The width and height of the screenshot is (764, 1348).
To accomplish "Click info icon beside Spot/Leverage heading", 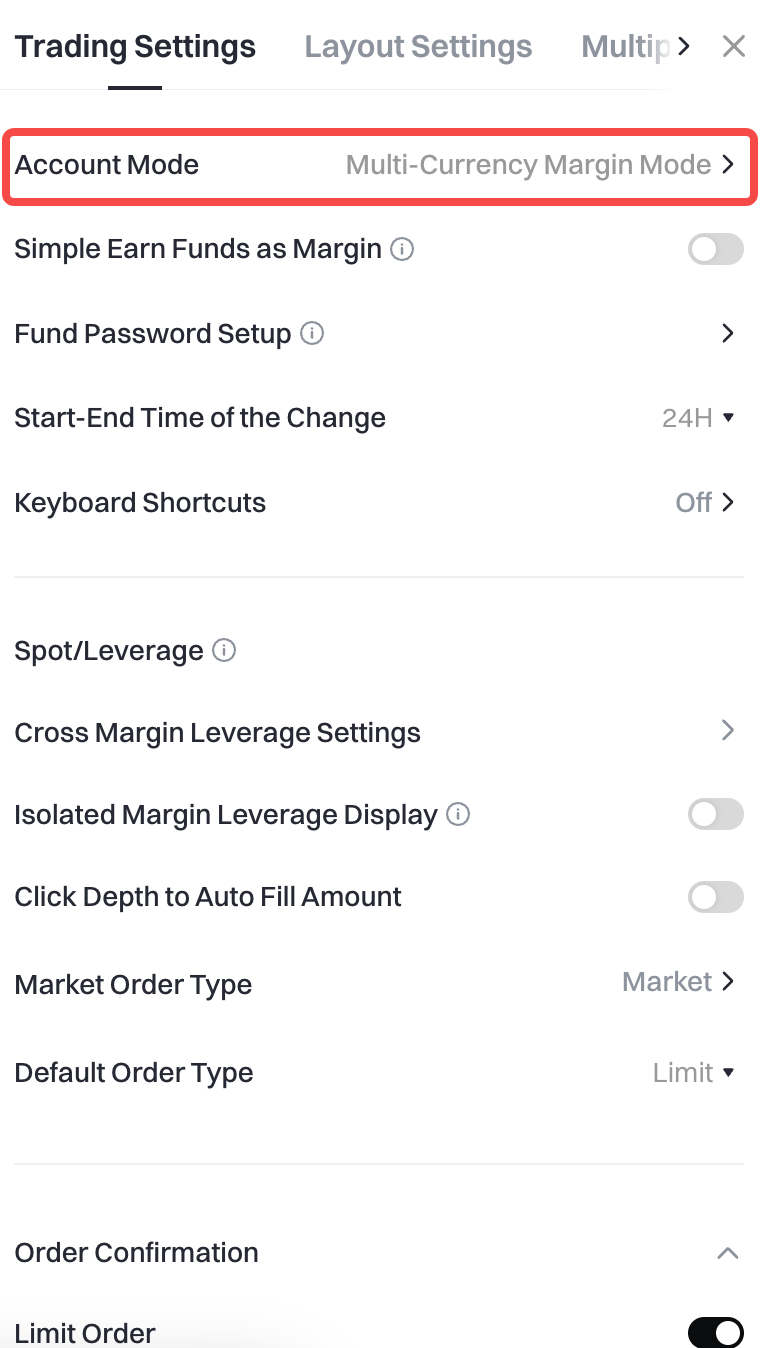I will (225, 651).
